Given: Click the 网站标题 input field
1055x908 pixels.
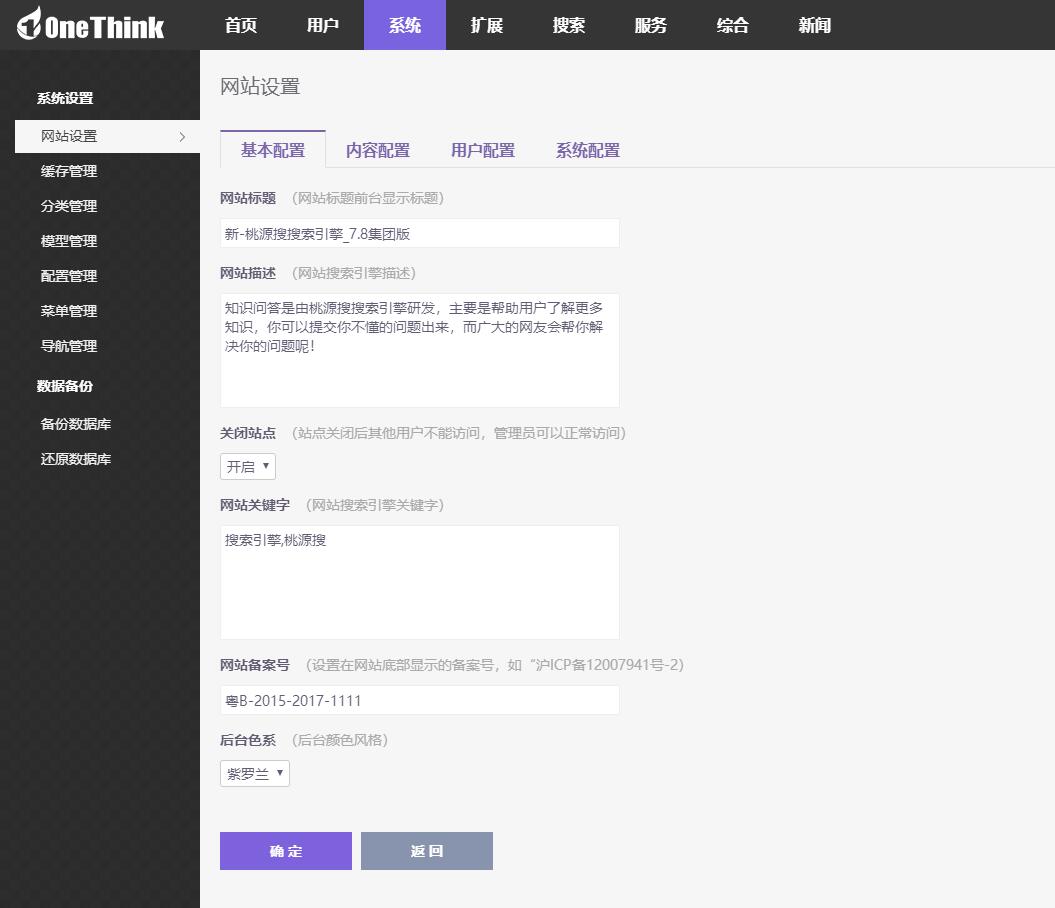Looking at the screenshot, I should coord(419,233).
